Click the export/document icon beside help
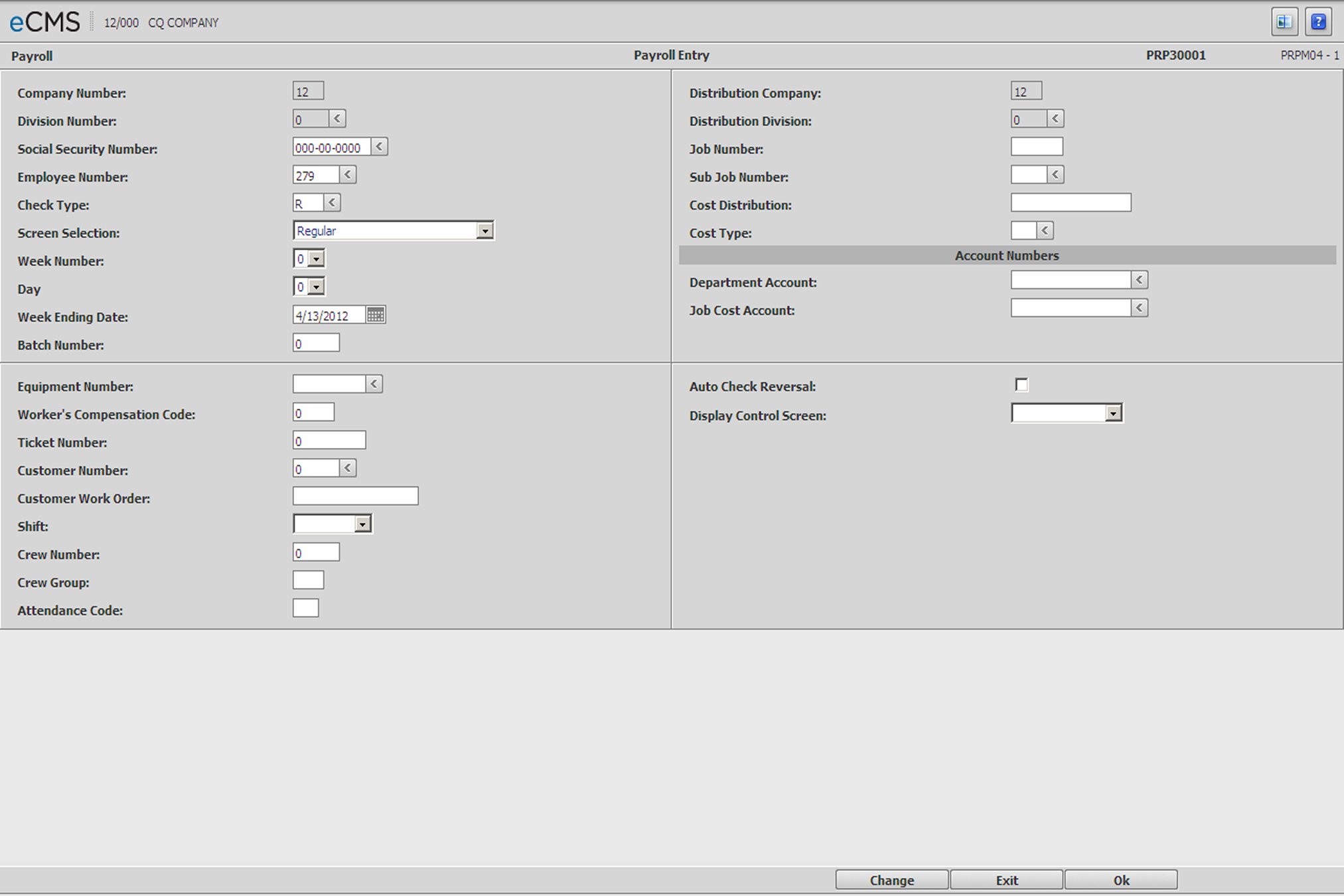The width and height of the screenshot is (1344, 896). click(1284, 22)
